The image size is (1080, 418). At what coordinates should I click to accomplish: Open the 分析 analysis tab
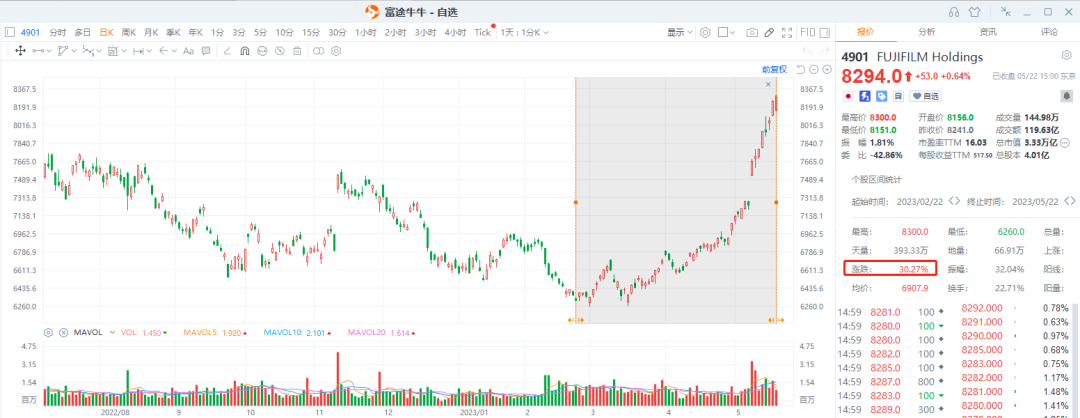pos(926,32)
